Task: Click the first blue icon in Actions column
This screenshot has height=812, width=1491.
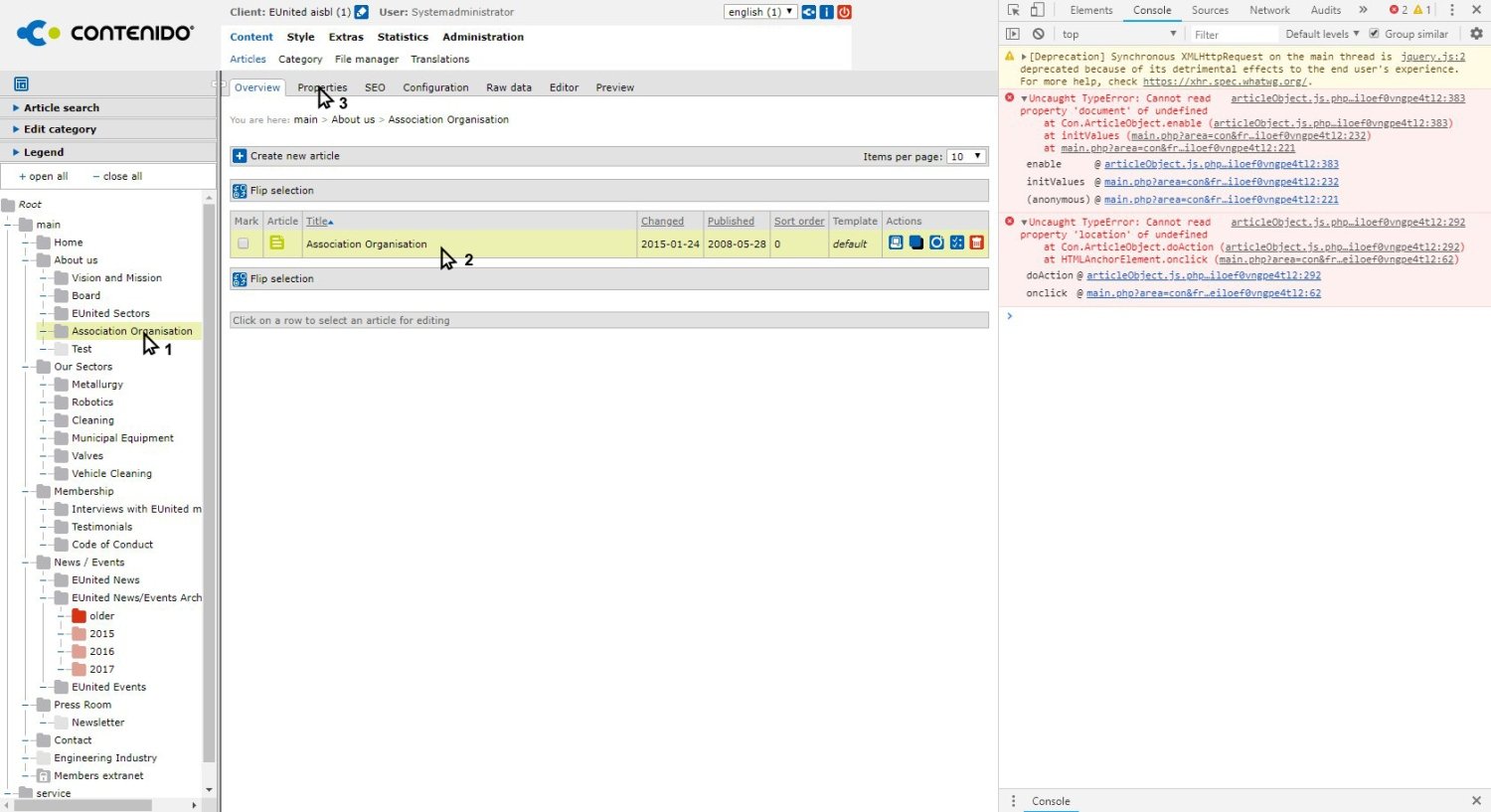Action: [896, 243]
